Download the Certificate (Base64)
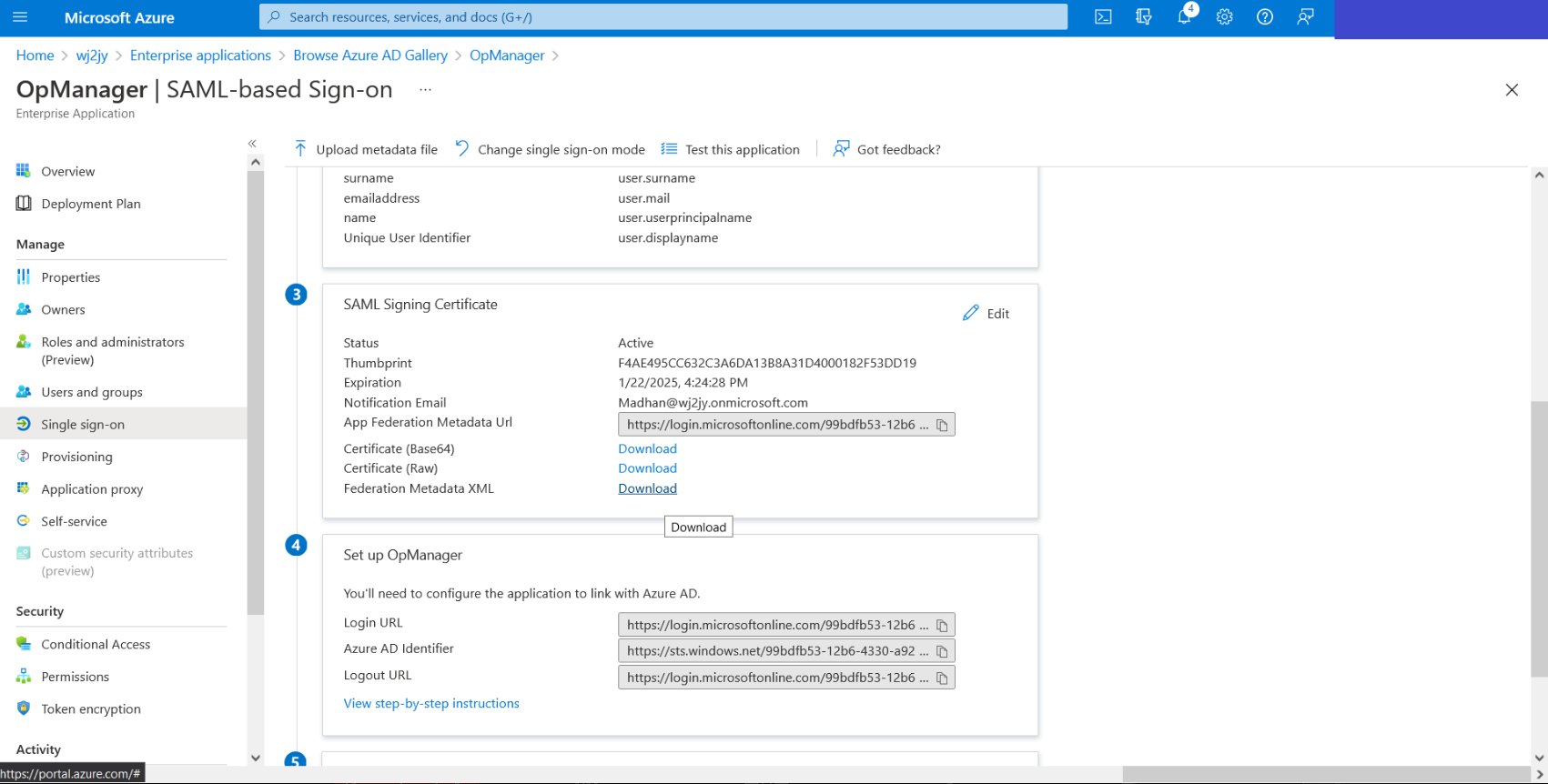1548x784 pixels. coord(647,448)
